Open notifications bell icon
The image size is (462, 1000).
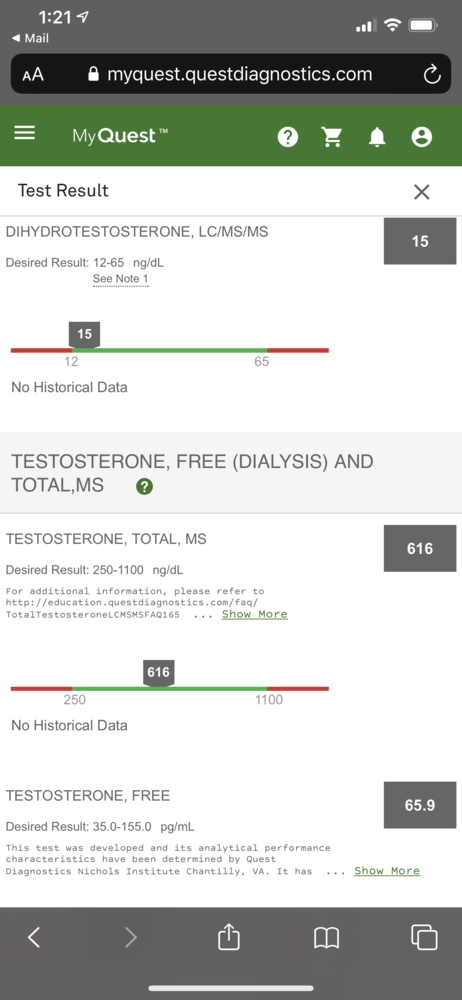[377, 136]
